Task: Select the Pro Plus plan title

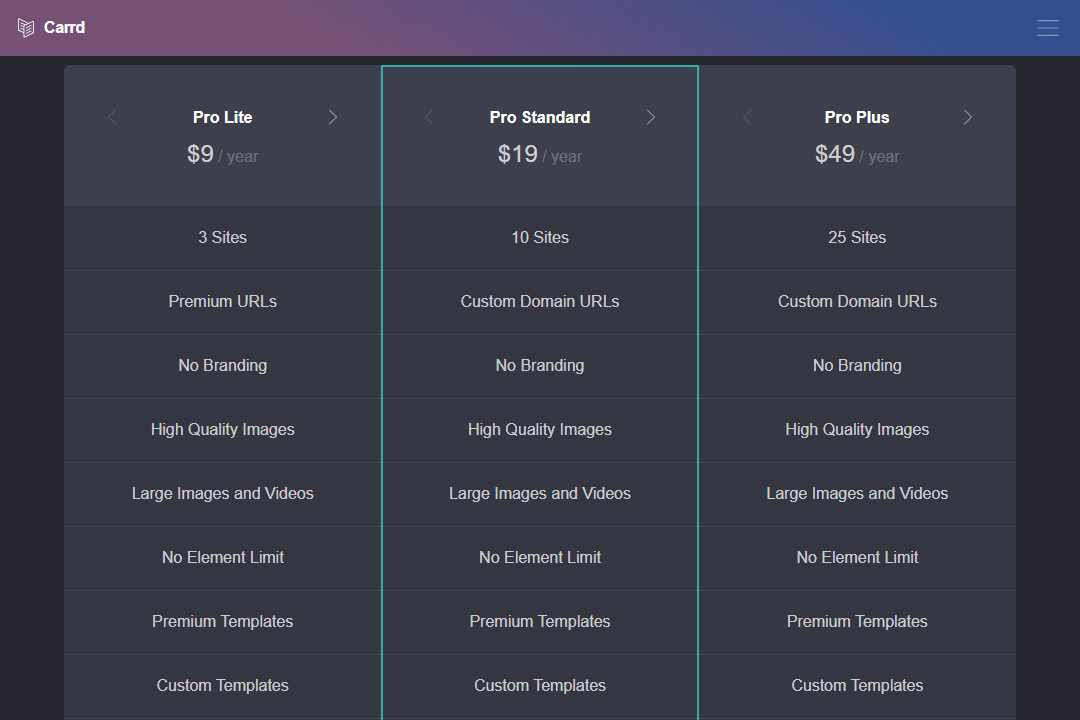Action: click(x=857, y=117)
